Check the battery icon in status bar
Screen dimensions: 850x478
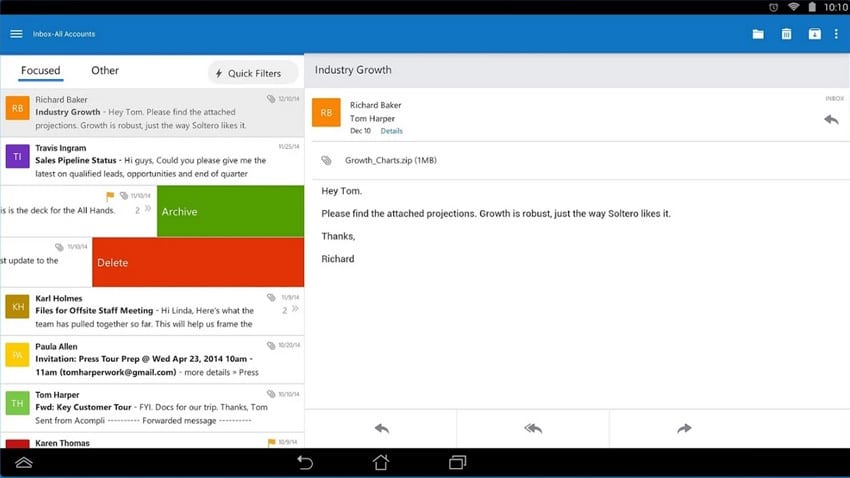pos(812,7)
